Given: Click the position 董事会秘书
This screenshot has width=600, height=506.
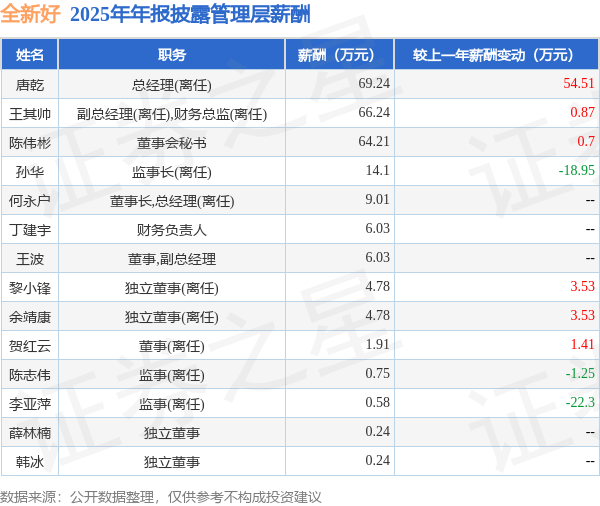Looking at the screenshot, I should point(172,143).
